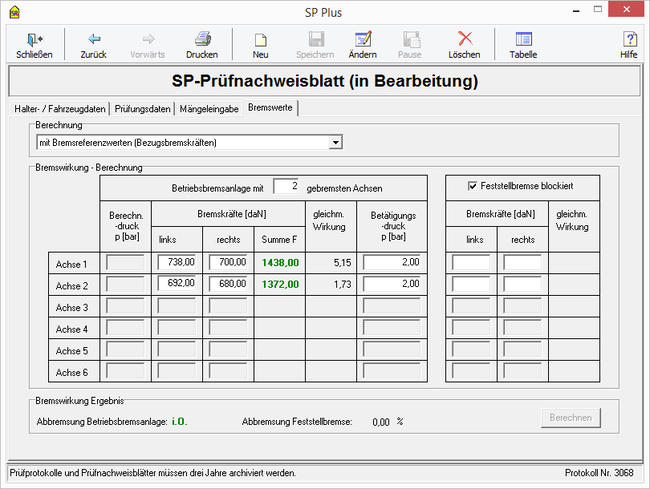Toggle Feststellbremse blockiert checkbox
650x489 pixels.
point(472,186)
